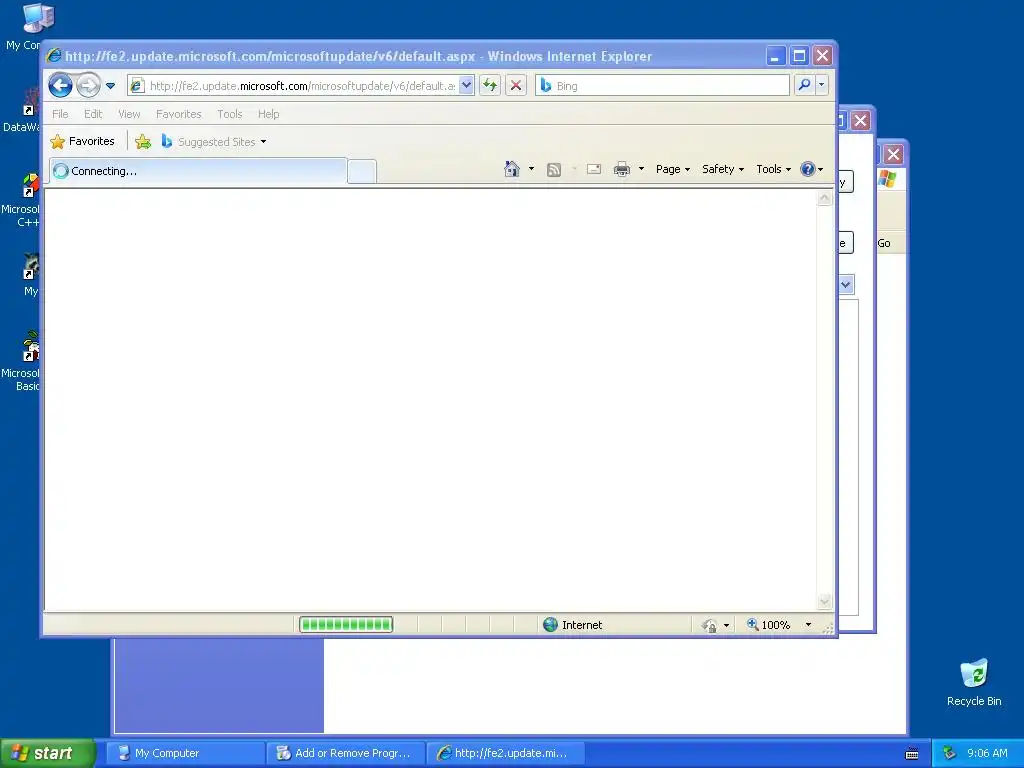
Task: Click the vertical scrollbar up arrow
Action: point(824,199)
